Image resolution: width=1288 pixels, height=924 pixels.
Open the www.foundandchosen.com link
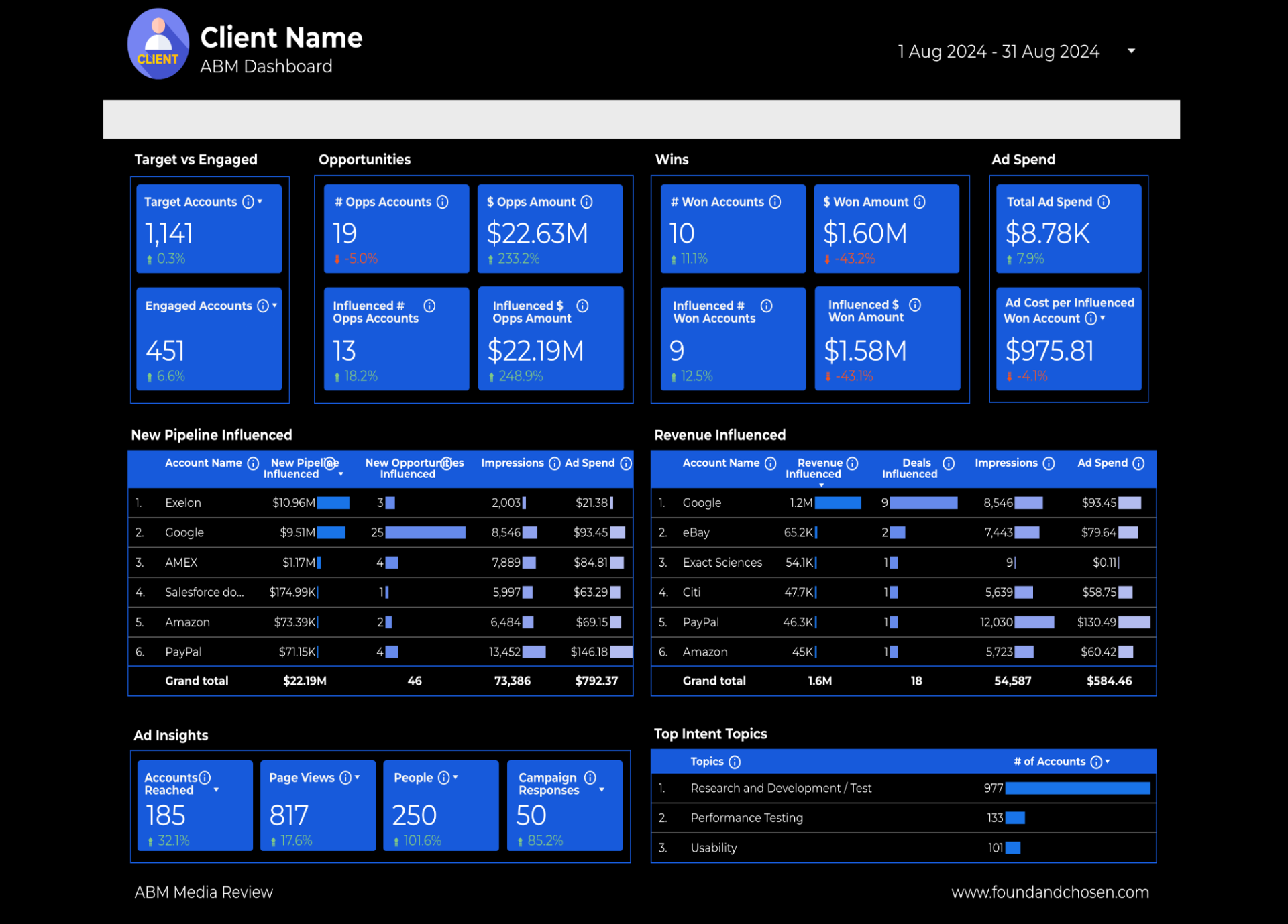[x=1050, y=892]
